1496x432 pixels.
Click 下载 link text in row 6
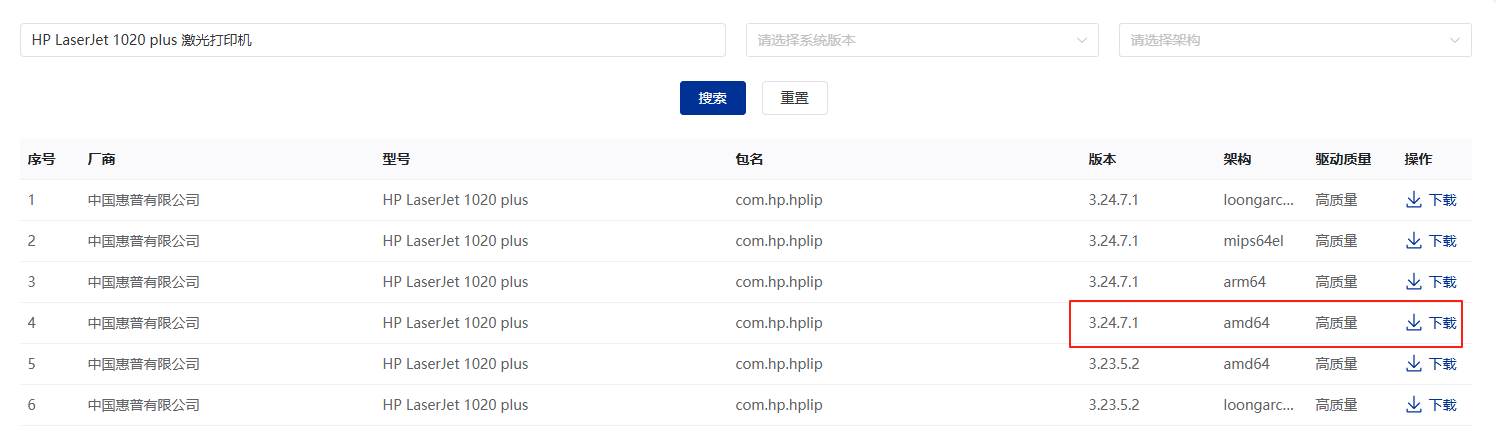pyautogui.click(x=1442, y=405)
